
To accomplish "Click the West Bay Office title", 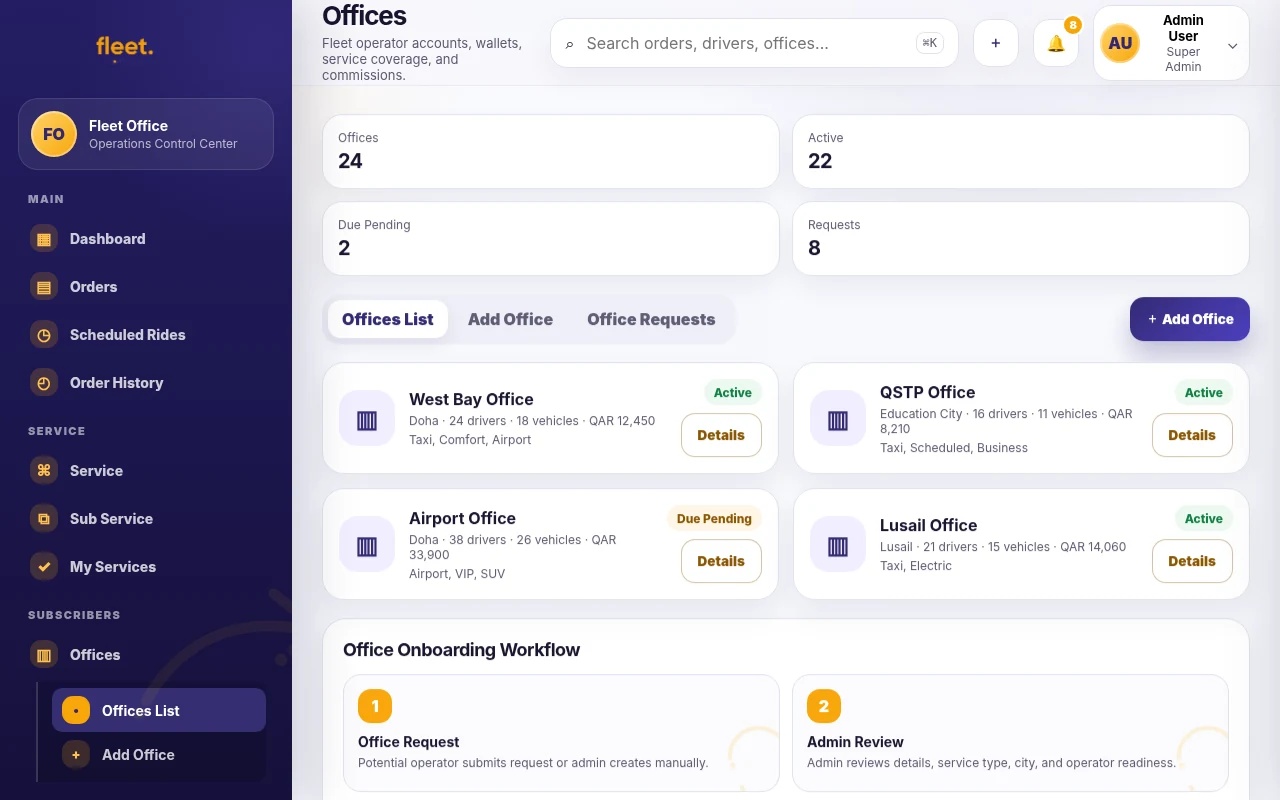I will tap(471, 399).
